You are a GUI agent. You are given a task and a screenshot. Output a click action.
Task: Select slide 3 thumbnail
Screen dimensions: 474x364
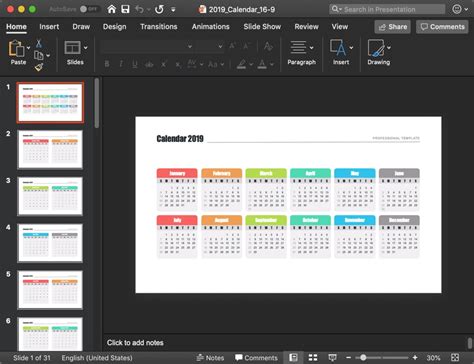click(x=50, y=196)
